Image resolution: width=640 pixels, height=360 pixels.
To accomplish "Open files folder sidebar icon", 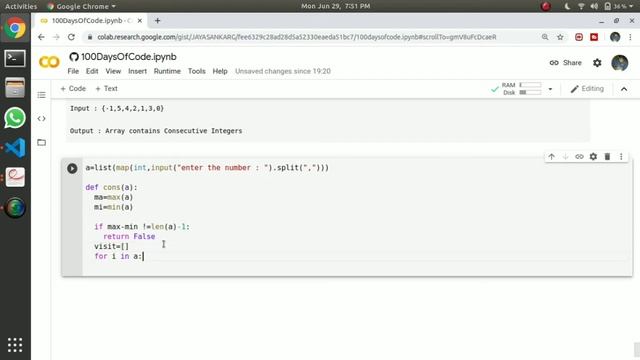I will (x=41, y=142).
